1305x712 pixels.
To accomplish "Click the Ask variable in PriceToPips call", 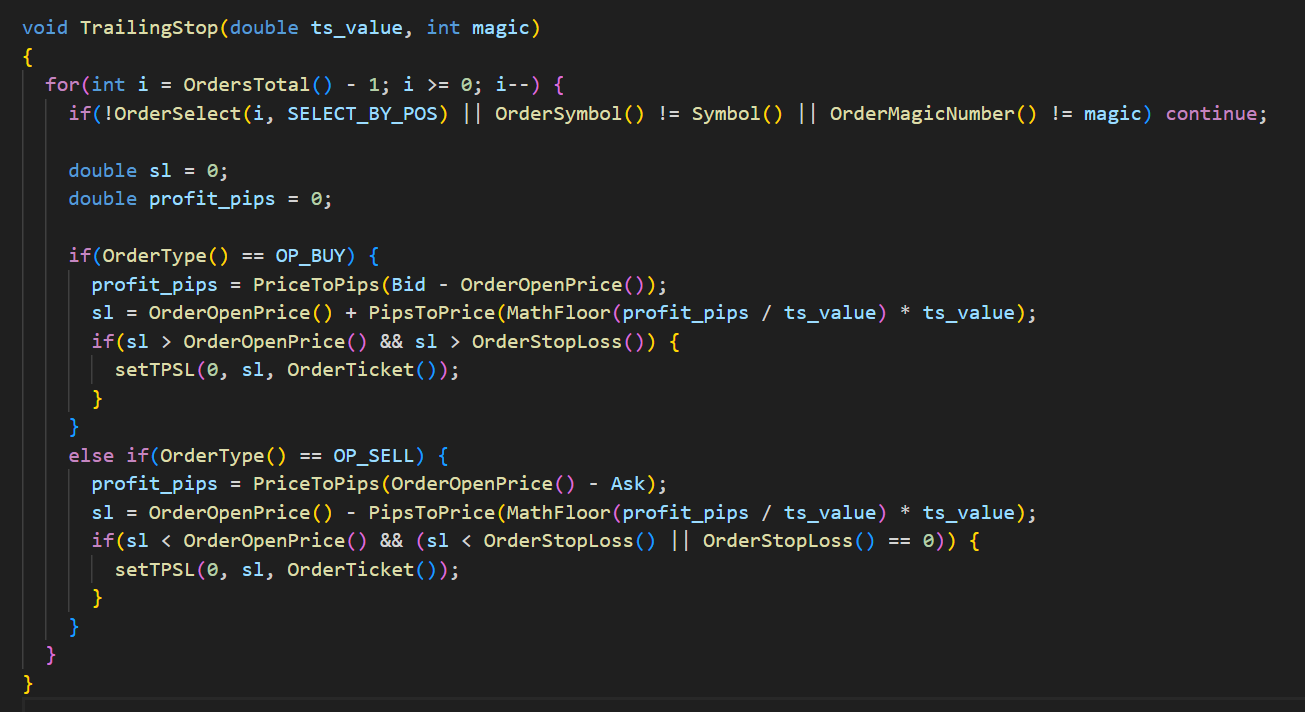I will (x=628, y=483).
